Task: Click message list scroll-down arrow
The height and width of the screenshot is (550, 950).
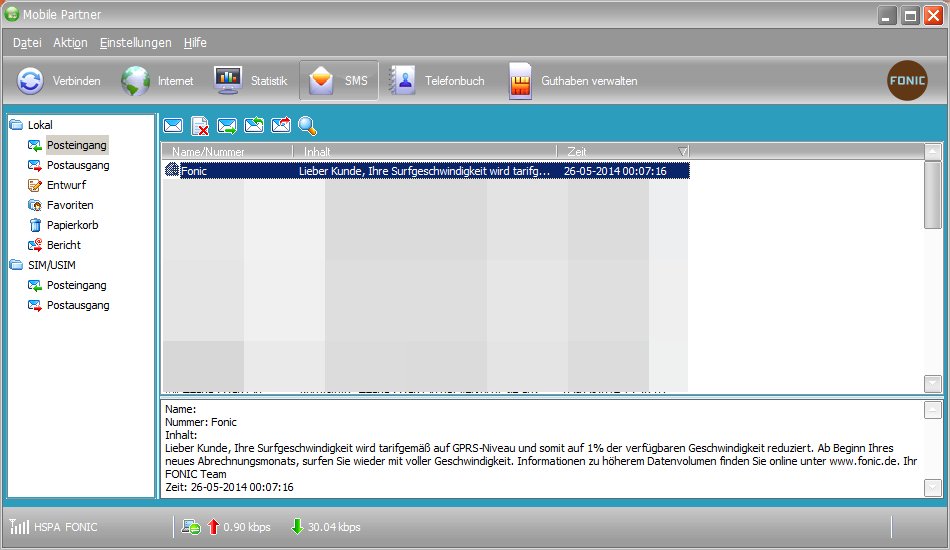Action: click(x=933, y=383)
